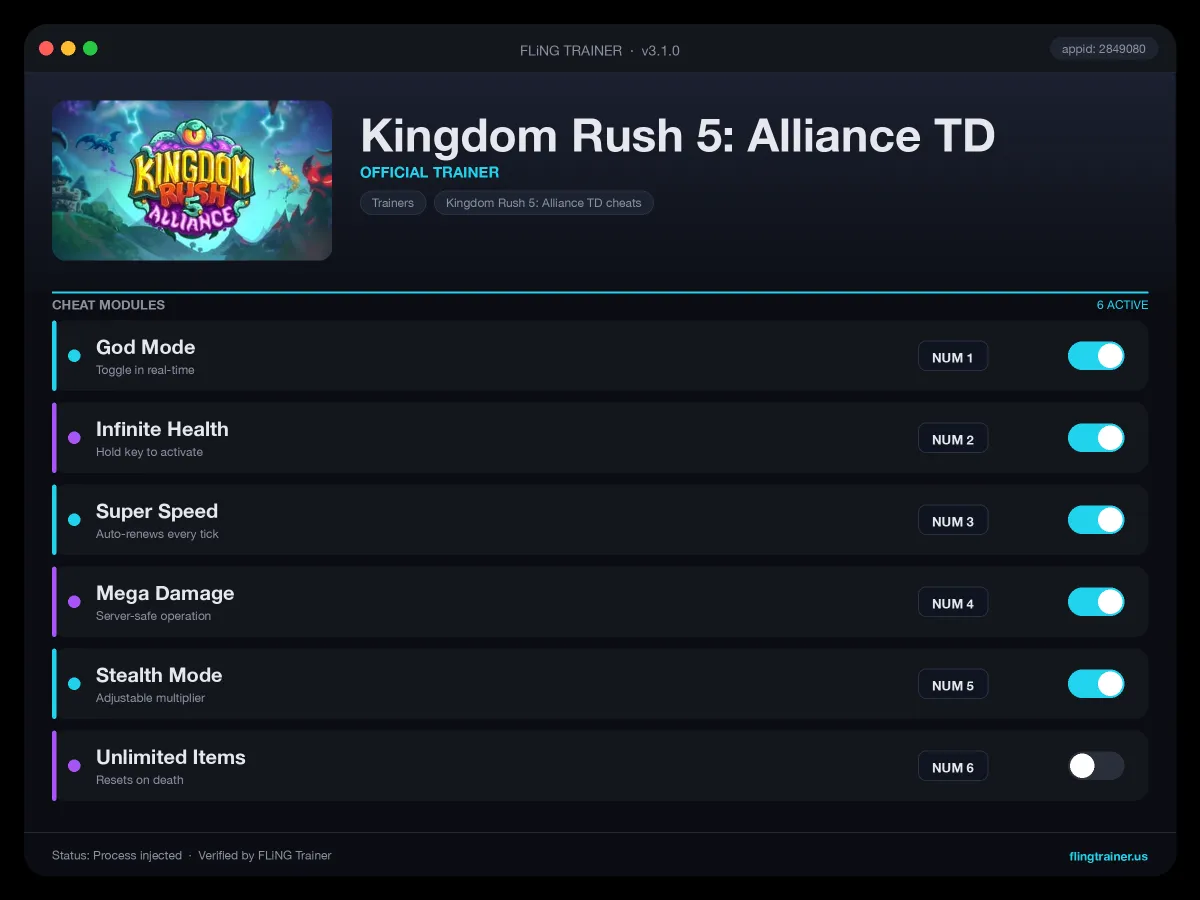The width and height of the screenshot is (1200, 900).
Task: Click the NUM 1 hotkey button
Action: pos(953,357)
